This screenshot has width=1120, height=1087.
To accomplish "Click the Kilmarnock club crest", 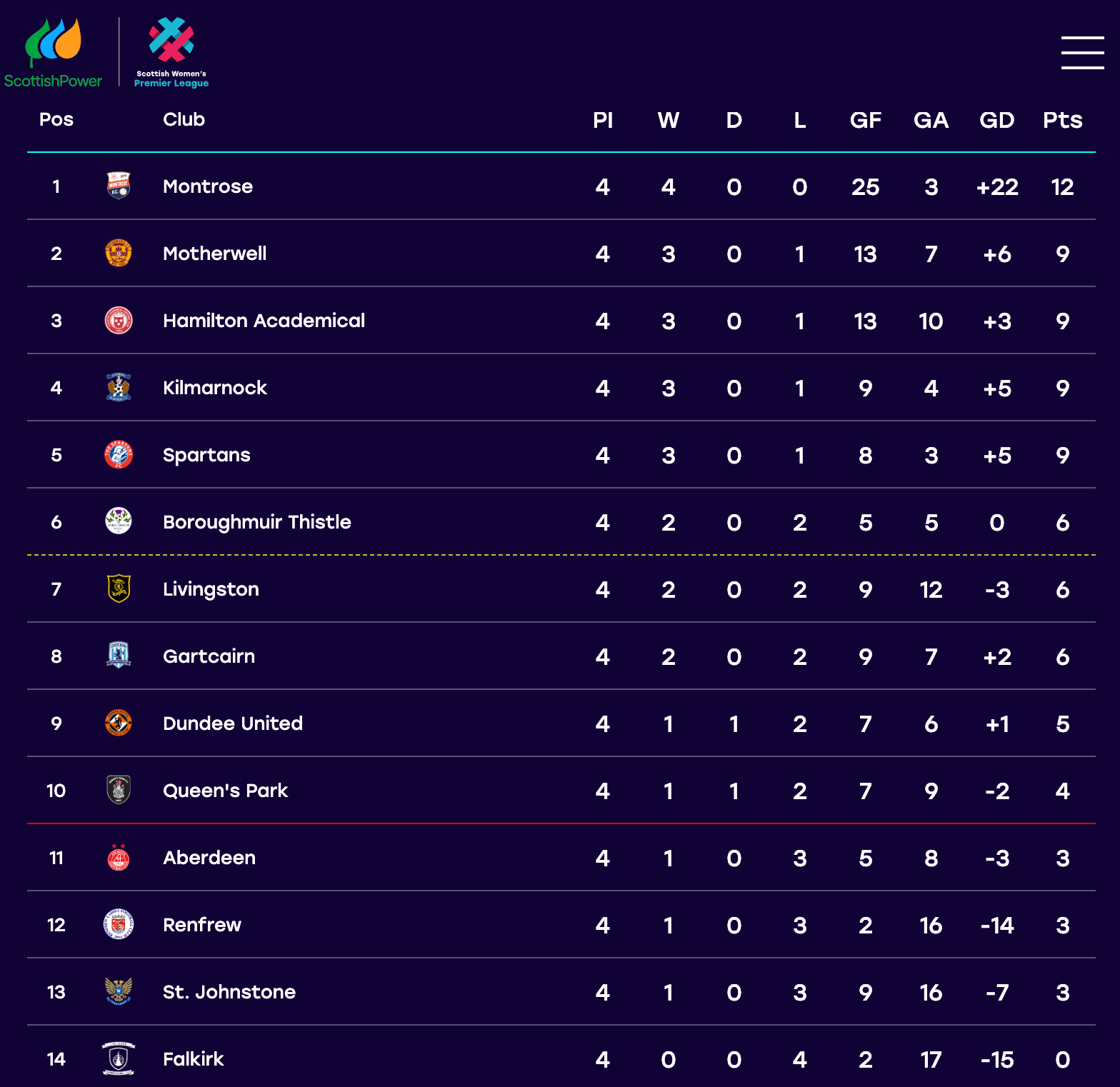I will 119,387.
